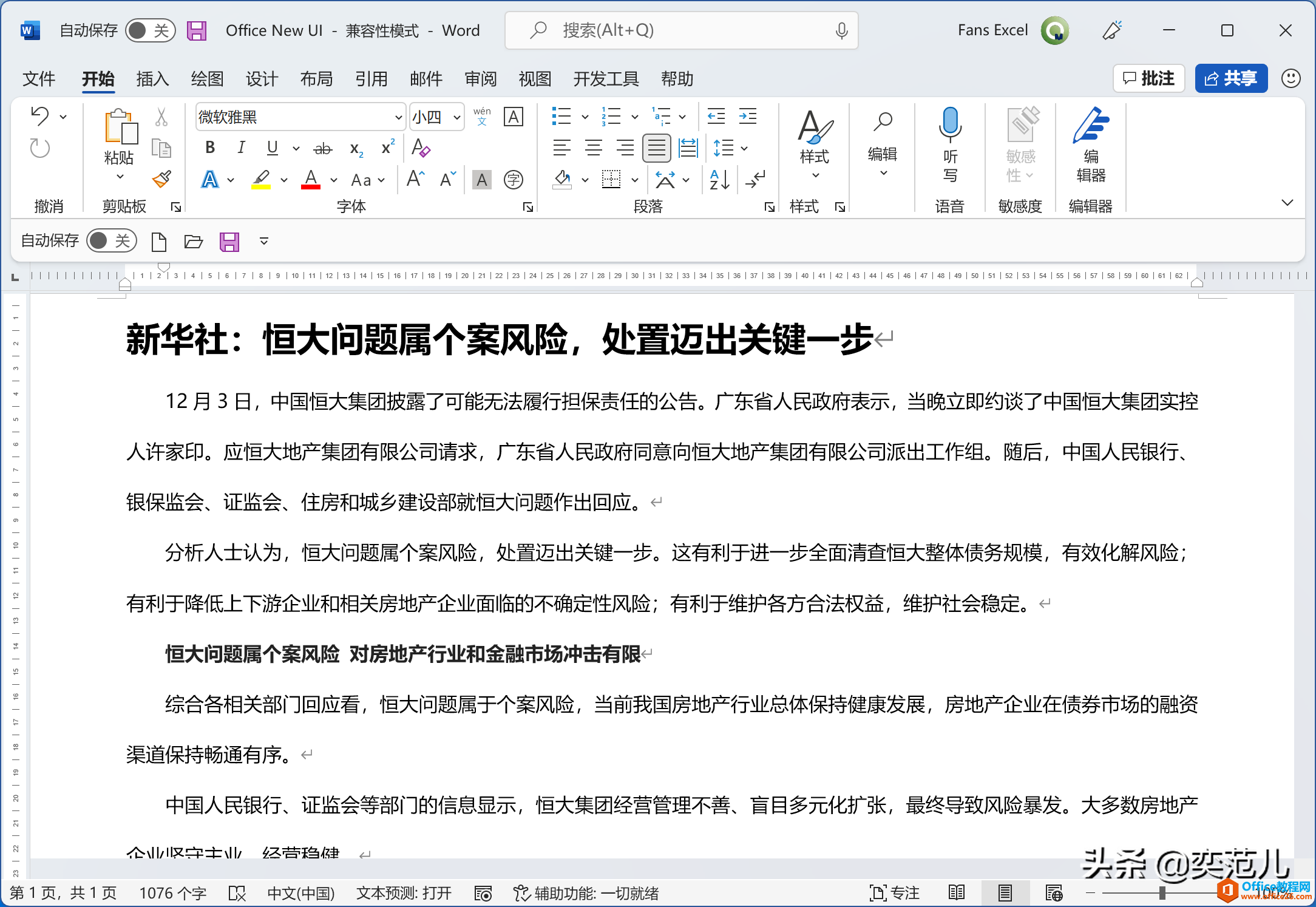The width and height of the screenshot is (1316, 907).
Task: Click the 共享 share button
Action: coord(1231,78)
